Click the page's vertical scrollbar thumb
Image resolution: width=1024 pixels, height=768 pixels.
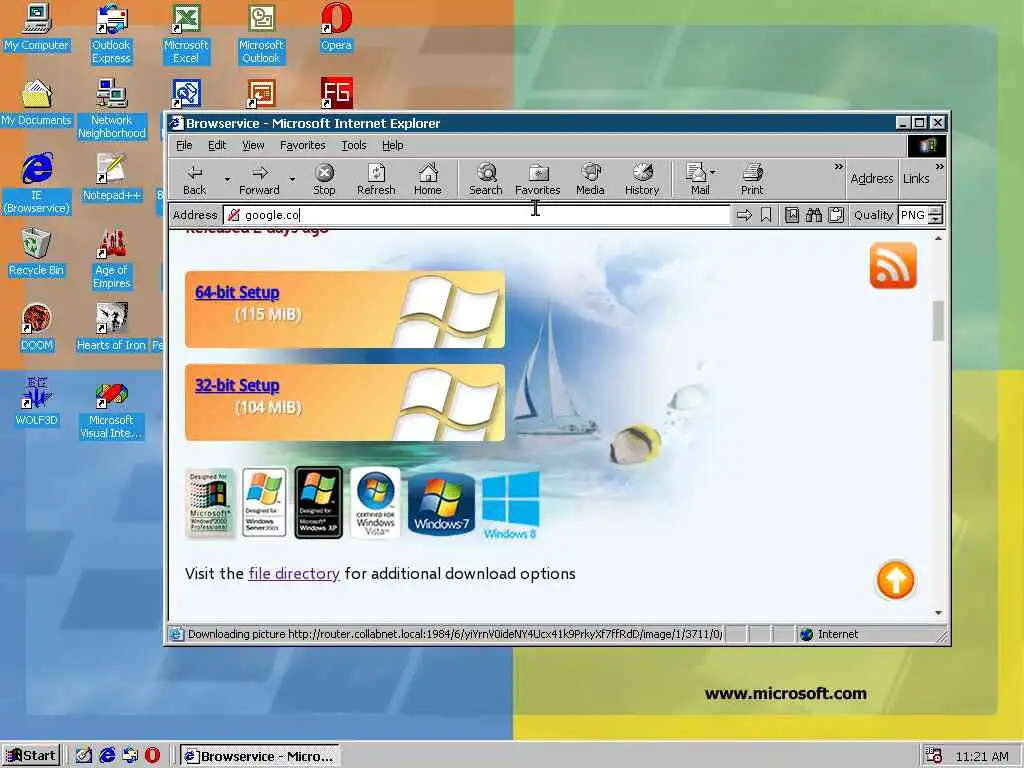tap(938, 321)
